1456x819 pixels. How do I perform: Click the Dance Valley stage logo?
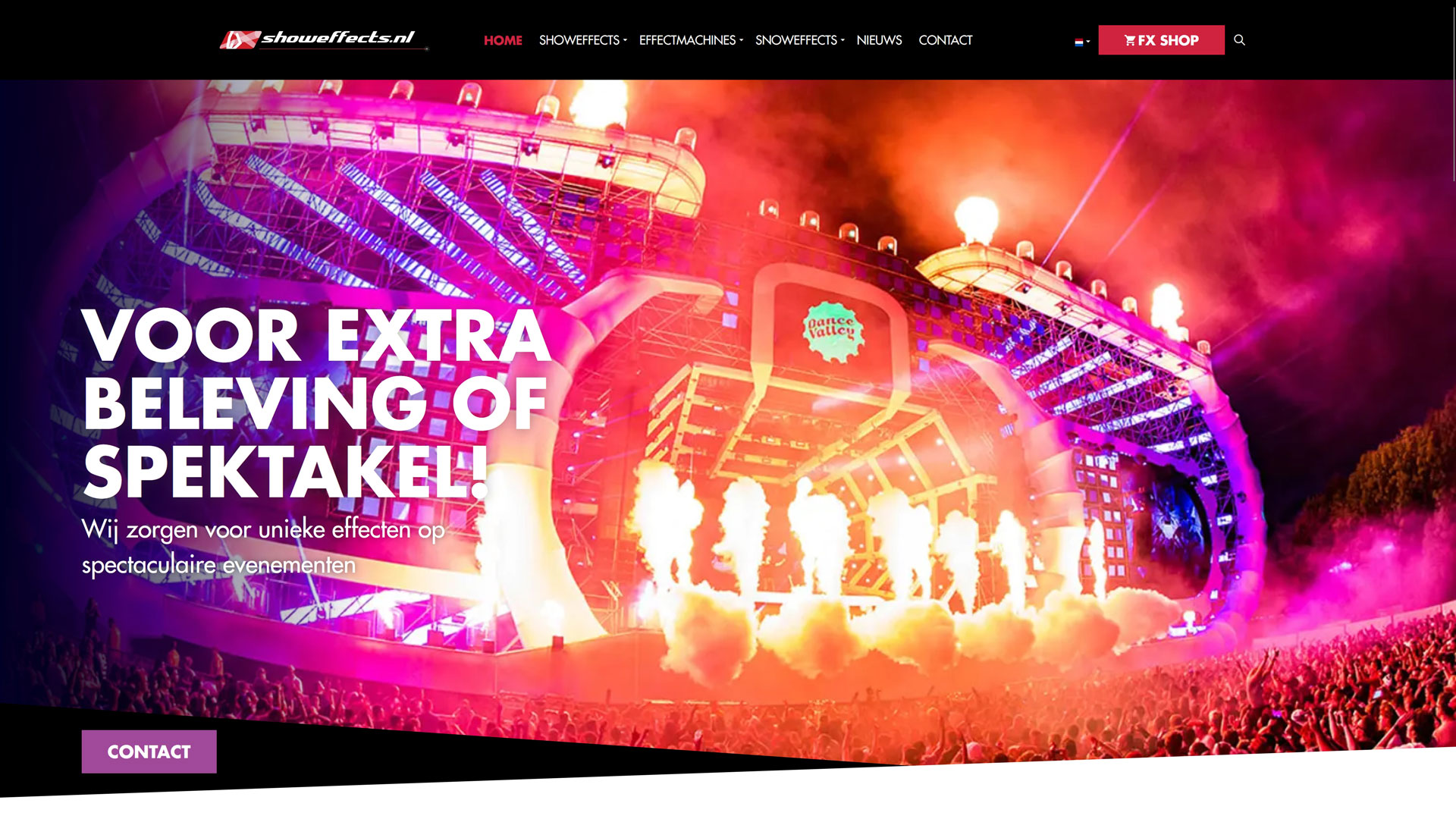click(x=832, y=331)
